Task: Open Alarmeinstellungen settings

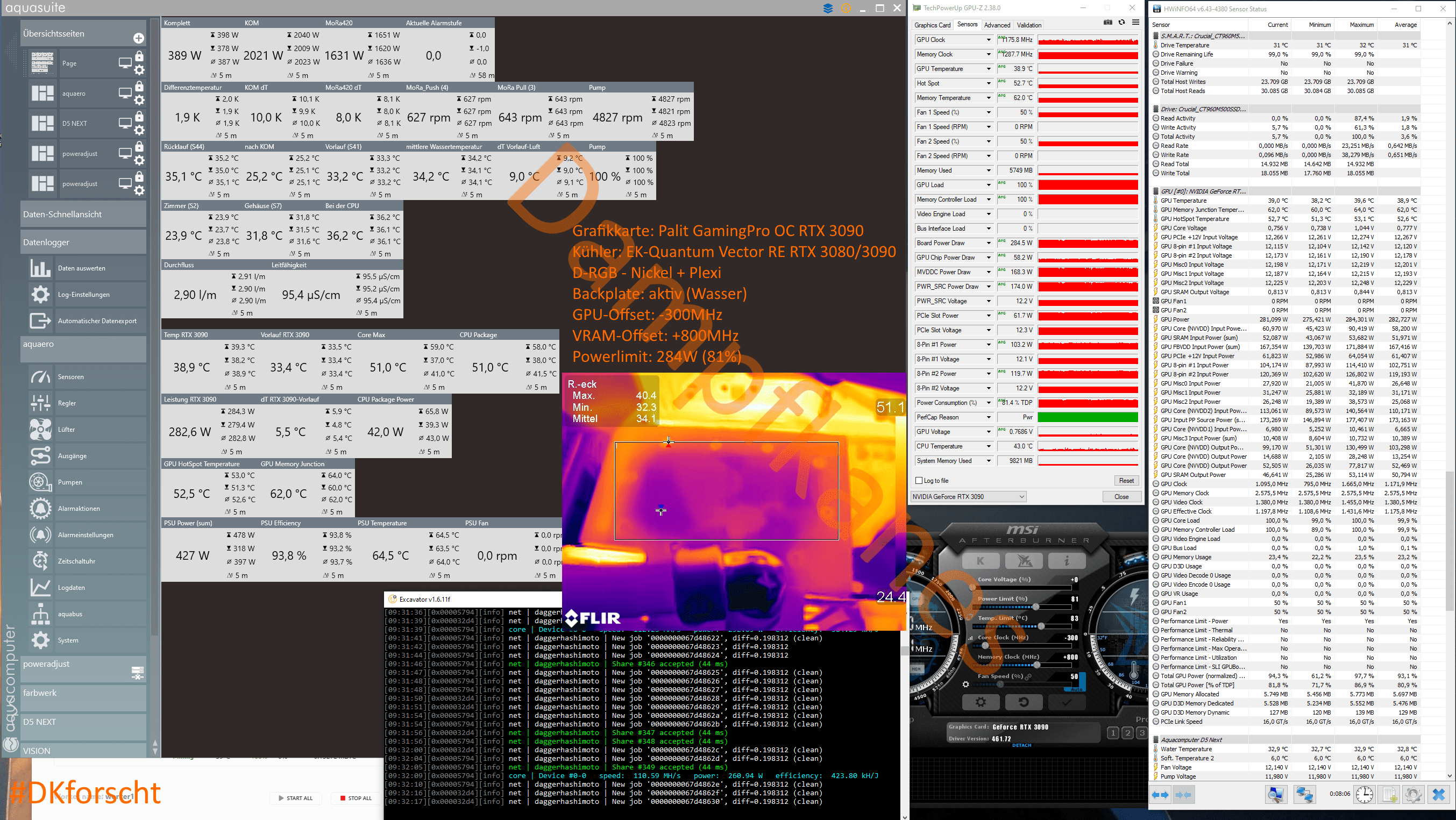Action: pos(87,534)
